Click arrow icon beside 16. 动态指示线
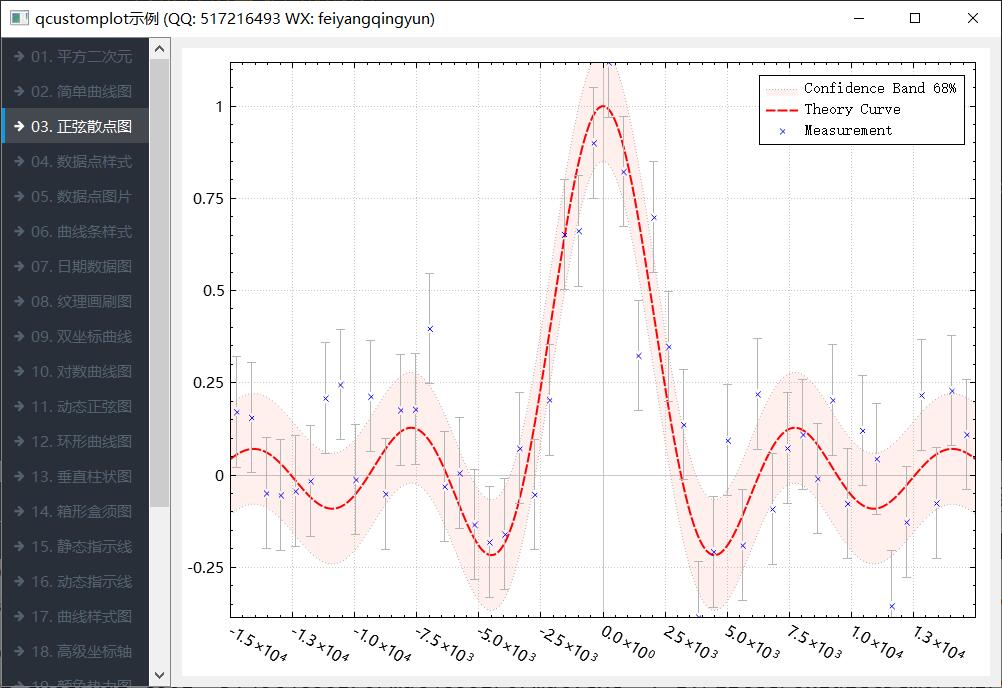Image resolution: width=1002 pixels, height=688 pixels. point(18,582)
